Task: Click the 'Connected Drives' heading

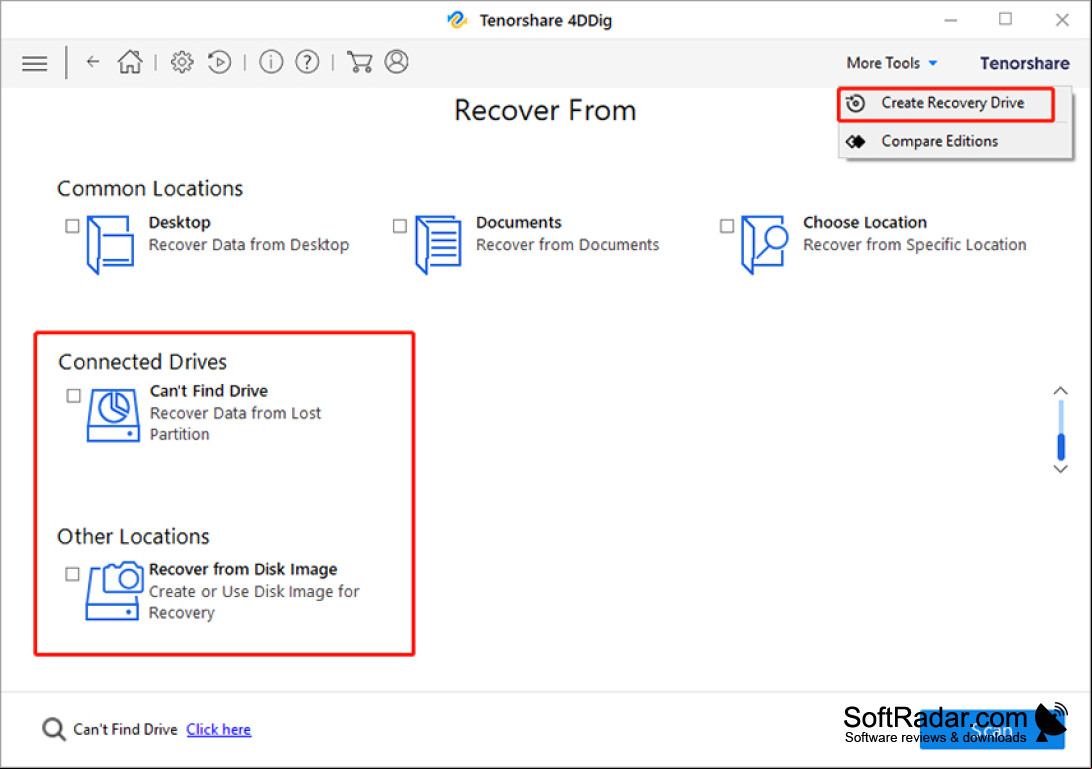Action: click(x=142, y=362)
